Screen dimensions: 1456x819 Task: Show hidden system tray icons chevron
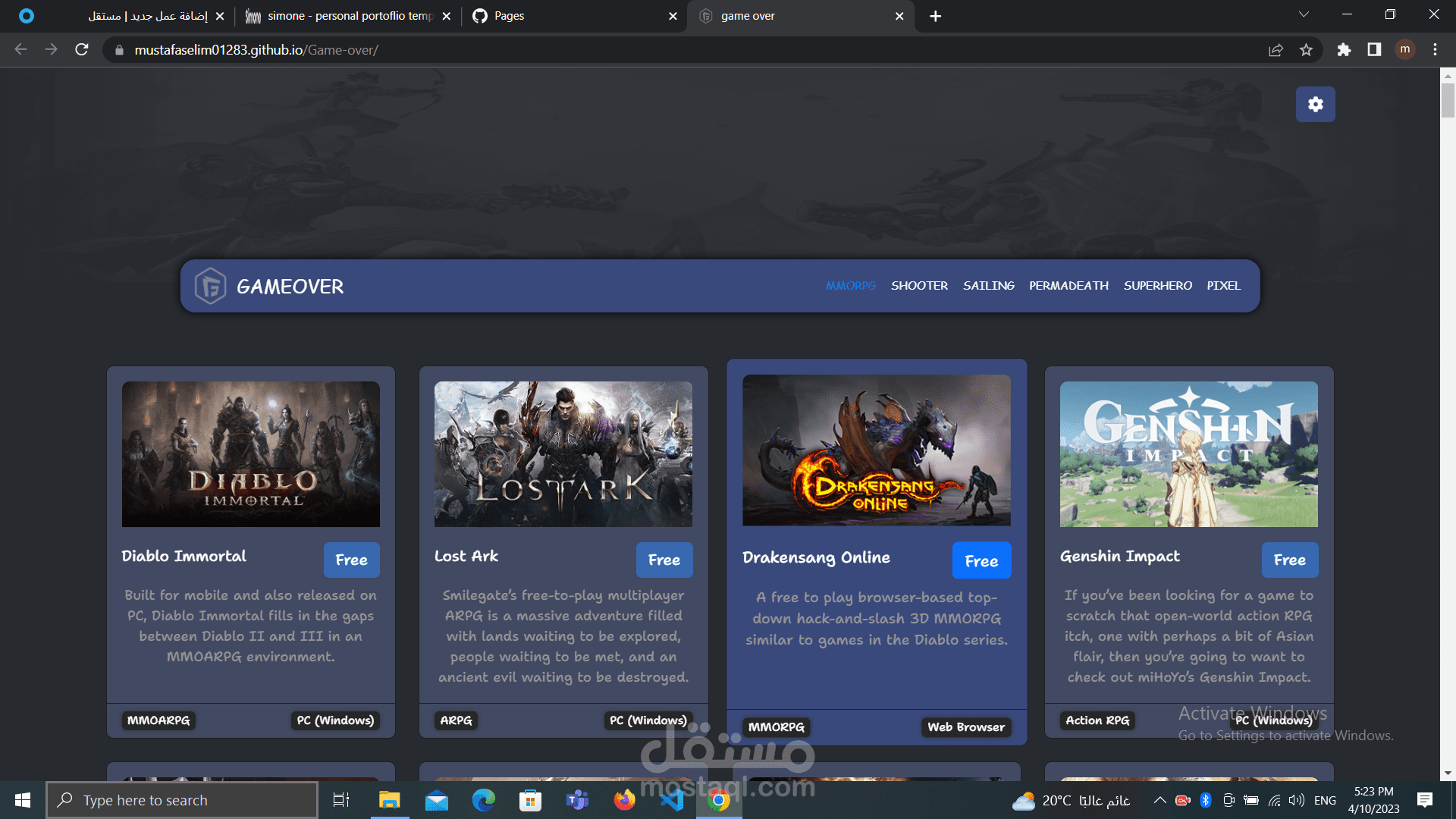pyautogui.click(x=1159, y=800)
